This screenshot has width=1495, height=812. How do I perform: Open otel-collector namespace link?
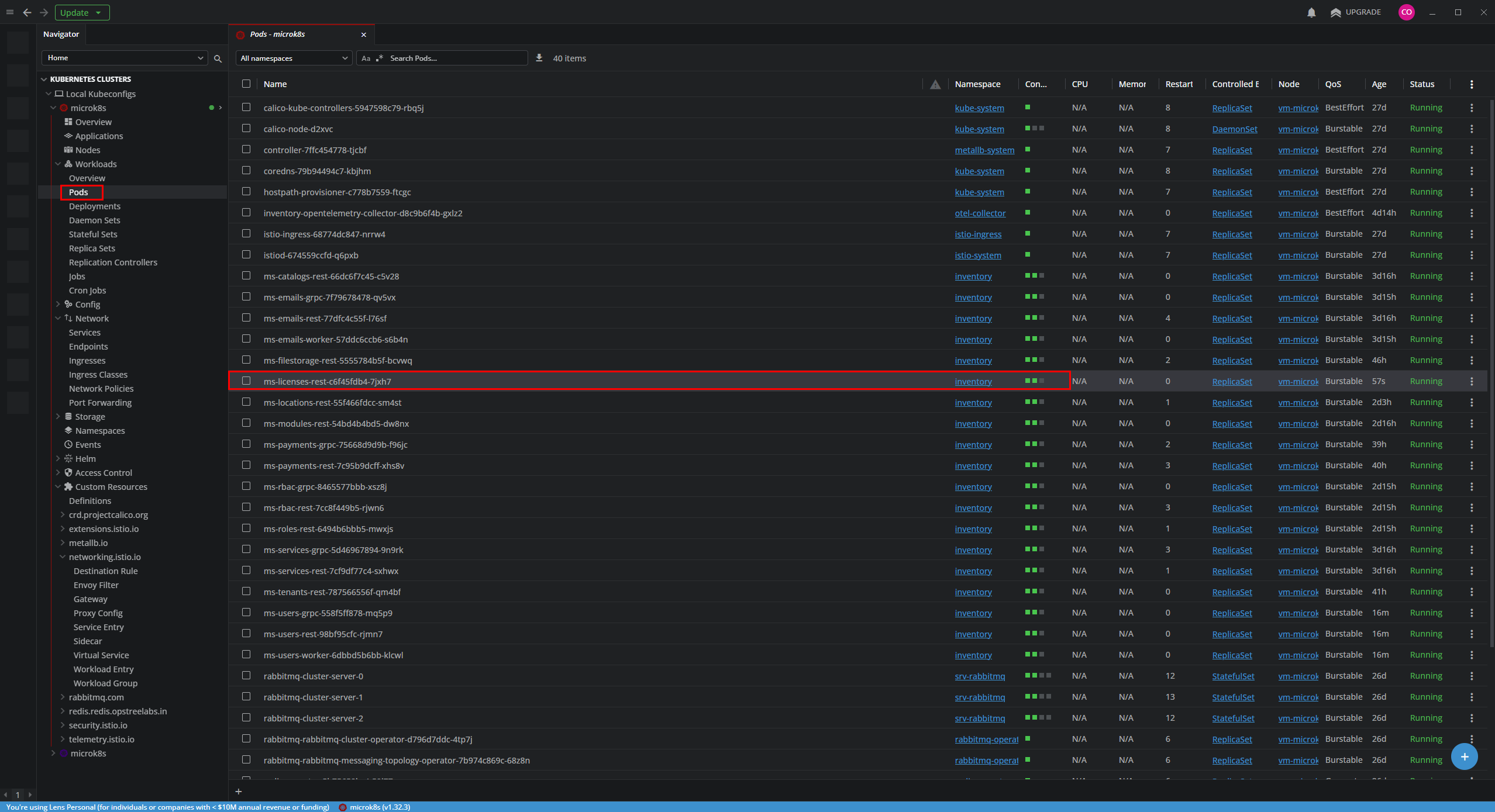980,213
